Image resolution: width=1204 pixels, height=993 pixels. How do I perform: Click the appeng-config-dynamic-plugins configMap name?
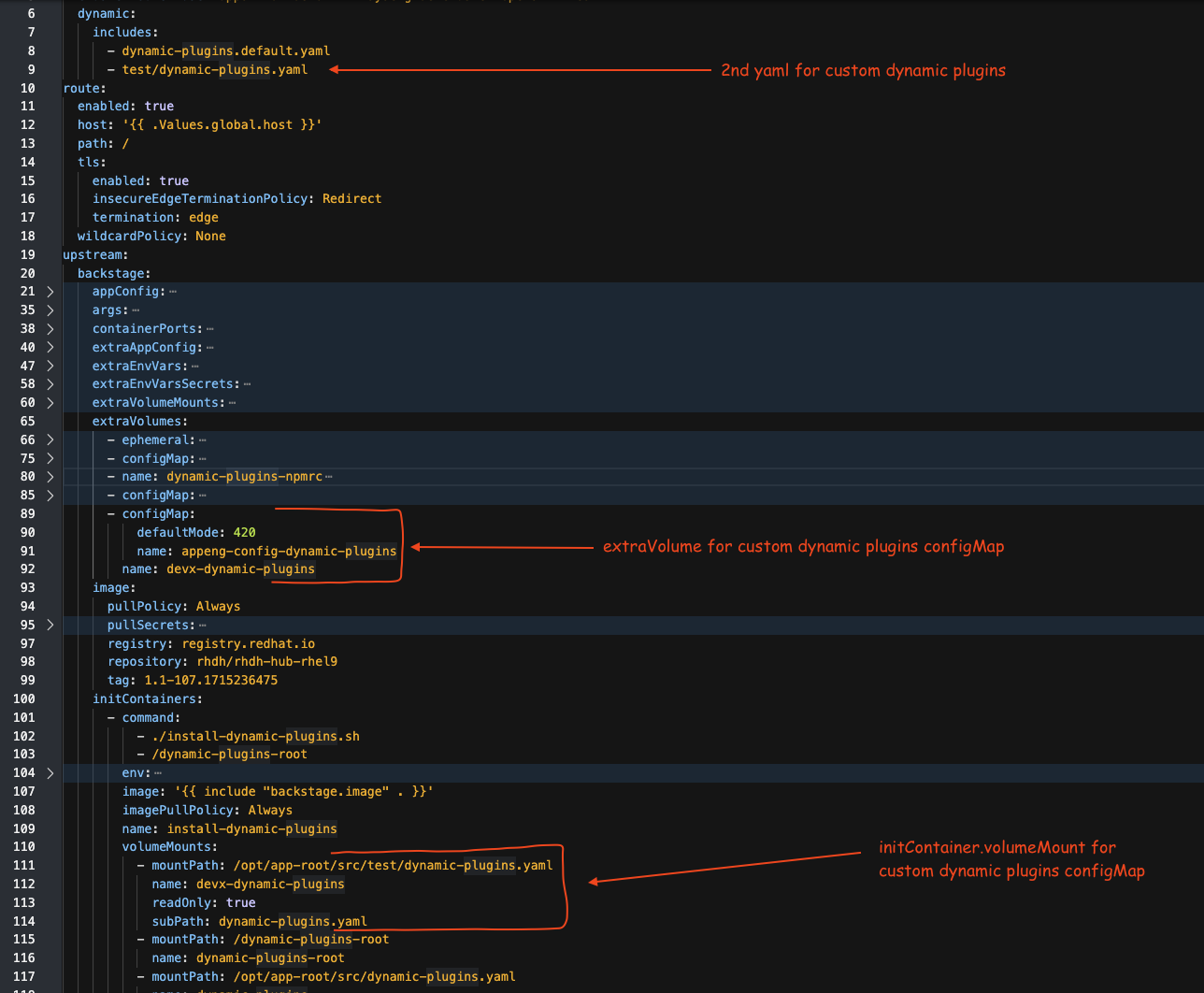click(x=289, y=551)
